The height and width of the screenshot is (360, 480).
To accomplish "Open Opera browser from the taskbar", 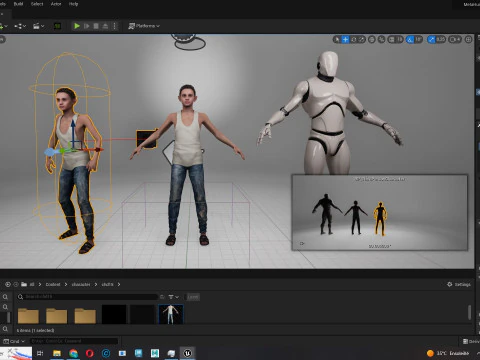I will 89,353.
